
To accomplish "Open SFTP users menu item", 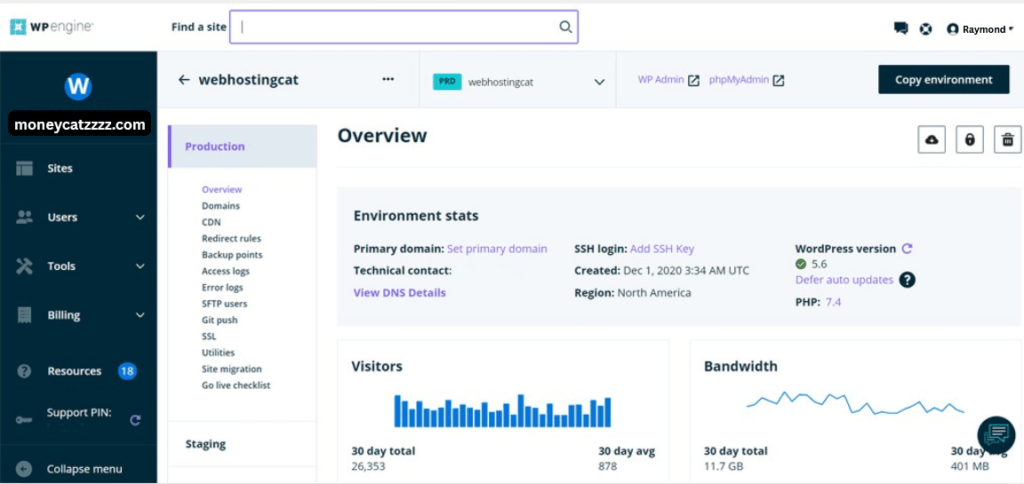I will [225, 304].
